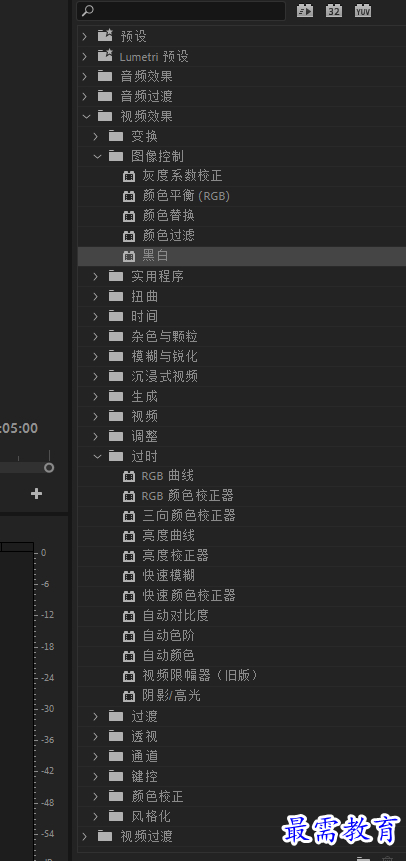Open the 生成 folder icon

116,396
